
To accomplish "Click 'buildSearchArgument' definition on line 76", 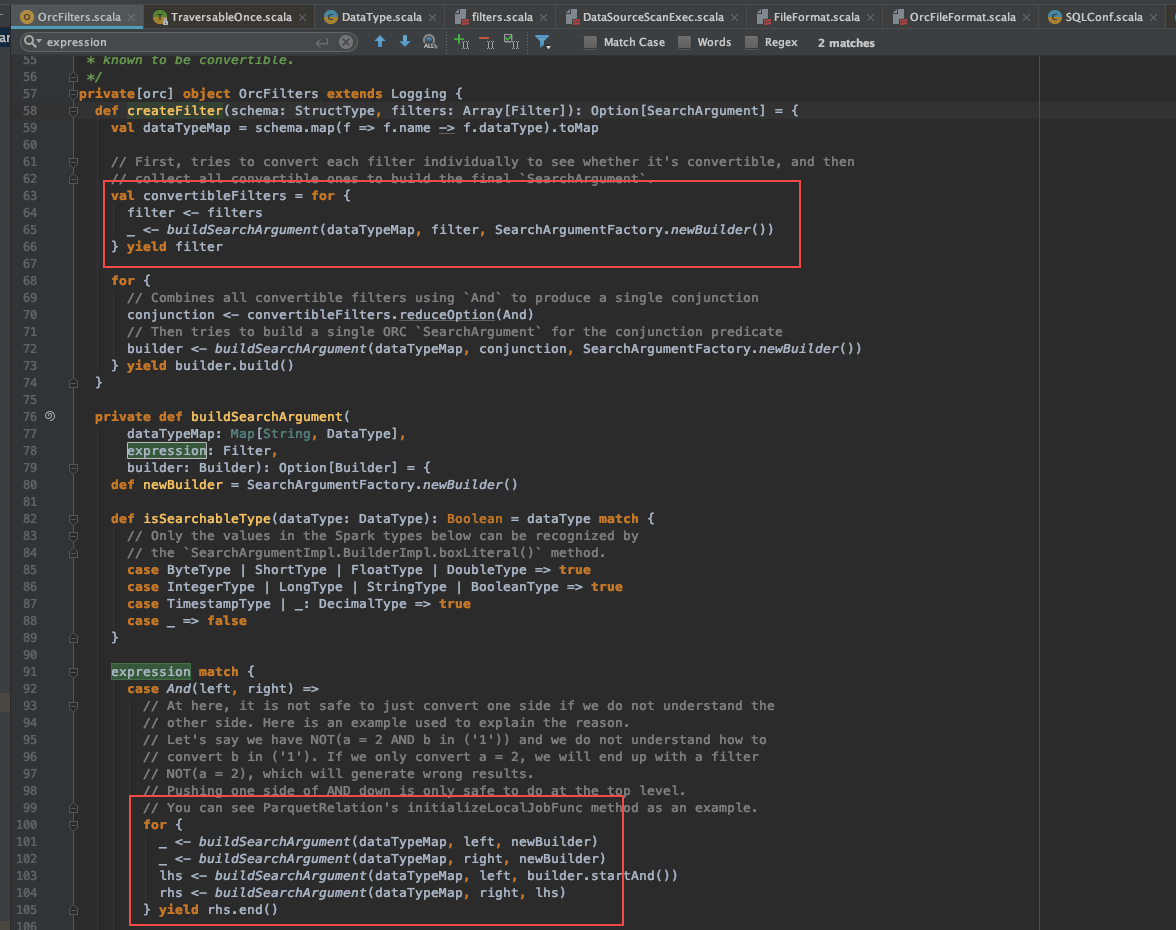I will click(266, 417).
